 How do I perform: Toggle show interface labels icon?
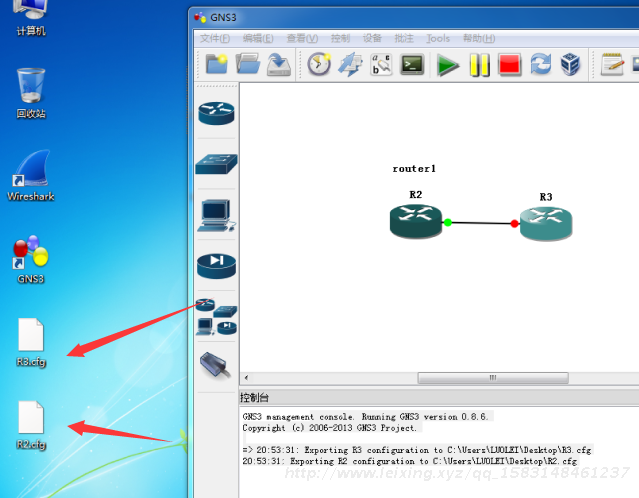[381, 64]
